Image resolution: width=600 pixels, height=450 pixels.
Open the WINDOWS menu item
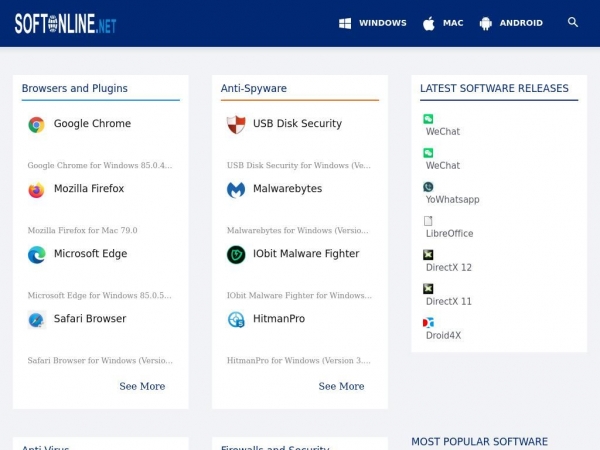pos(383,23)
